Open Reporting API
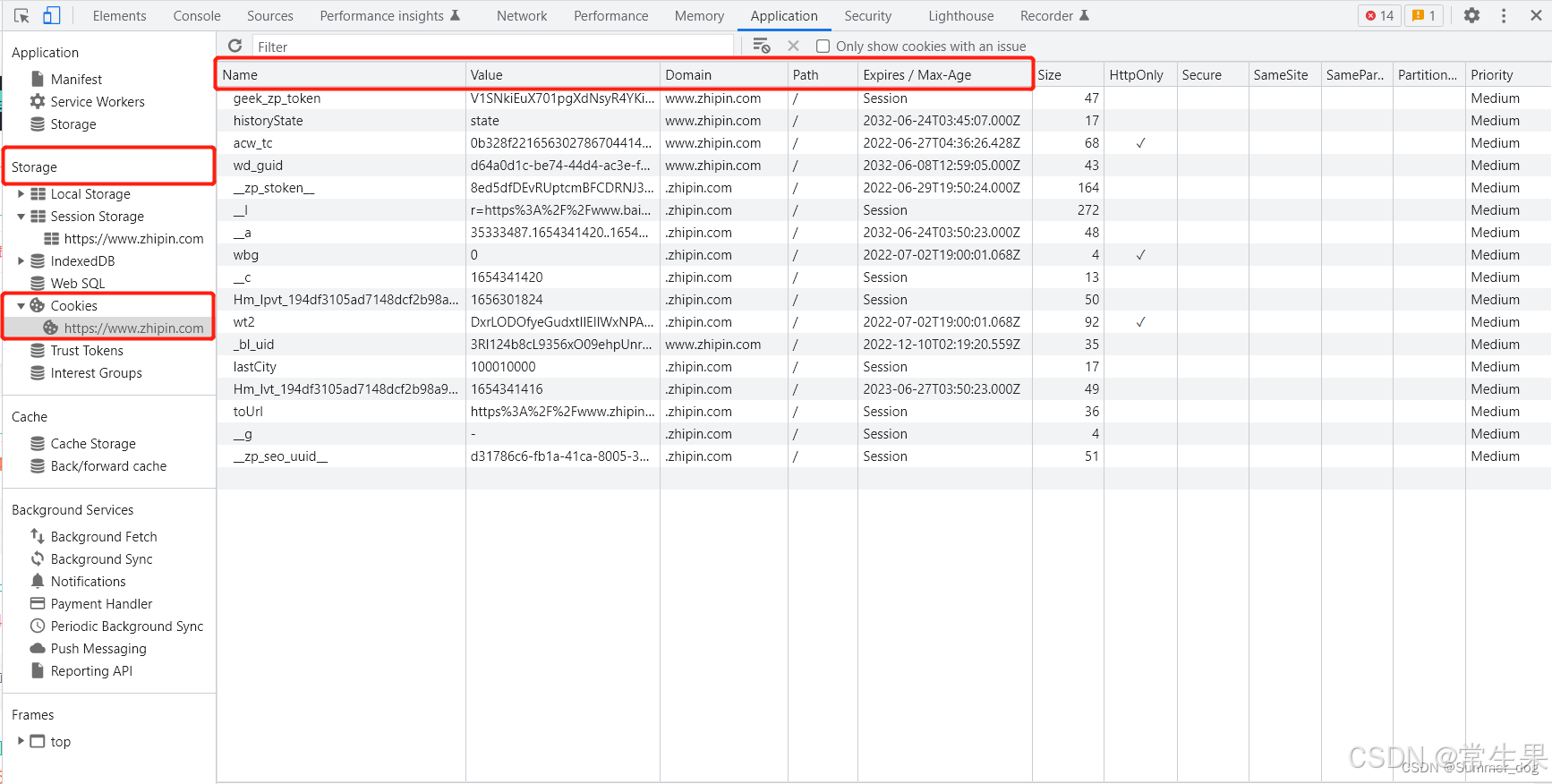The image size is (1552, 784). click(x=91, y=670)
